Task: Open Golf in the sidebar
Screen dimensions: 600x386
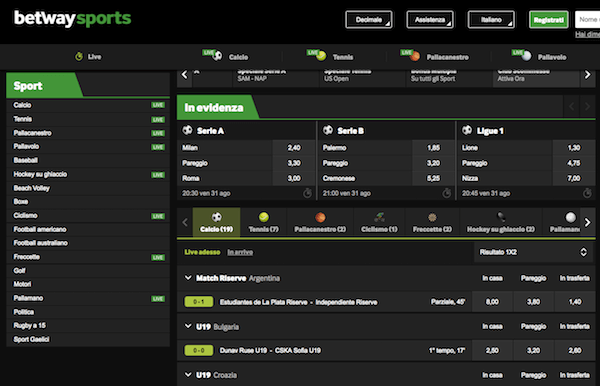Action: 88,270
